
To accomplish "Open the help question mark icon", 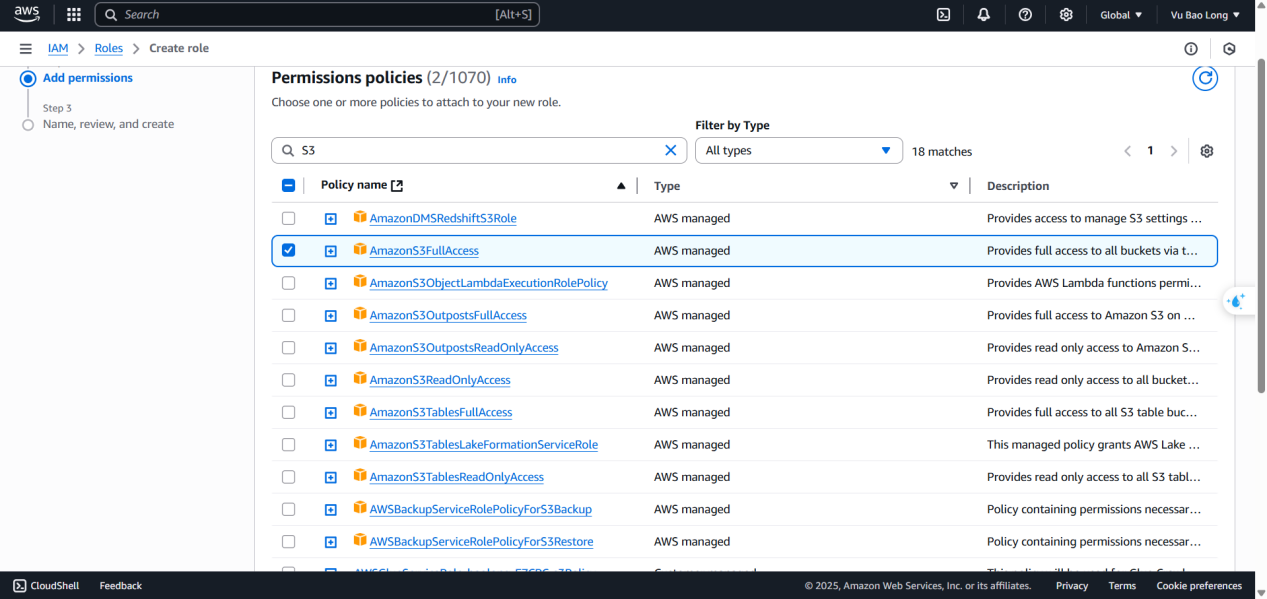I will coord(1025,15).
